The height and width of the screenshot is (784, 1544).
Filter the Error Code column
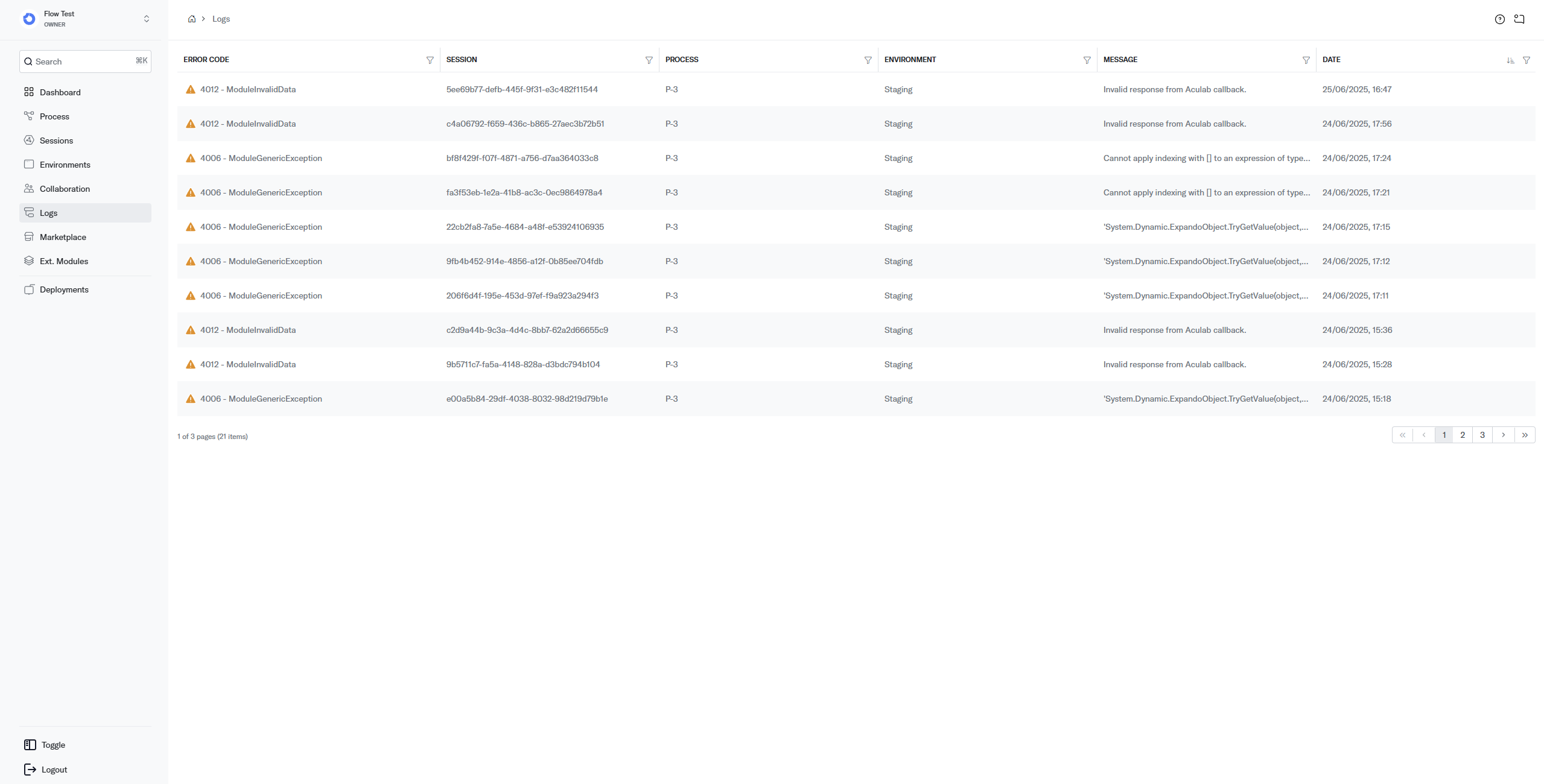(430, 60)
